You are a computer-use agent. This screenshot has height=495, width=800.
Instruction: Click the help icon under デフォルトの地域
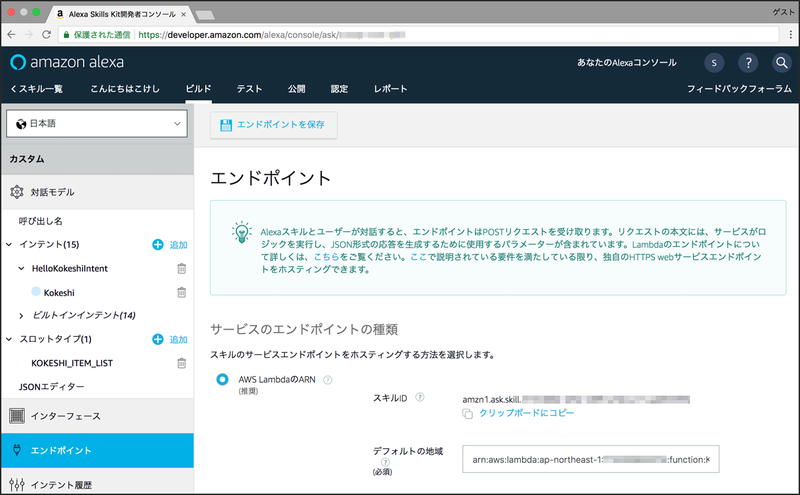click(385, 462)
